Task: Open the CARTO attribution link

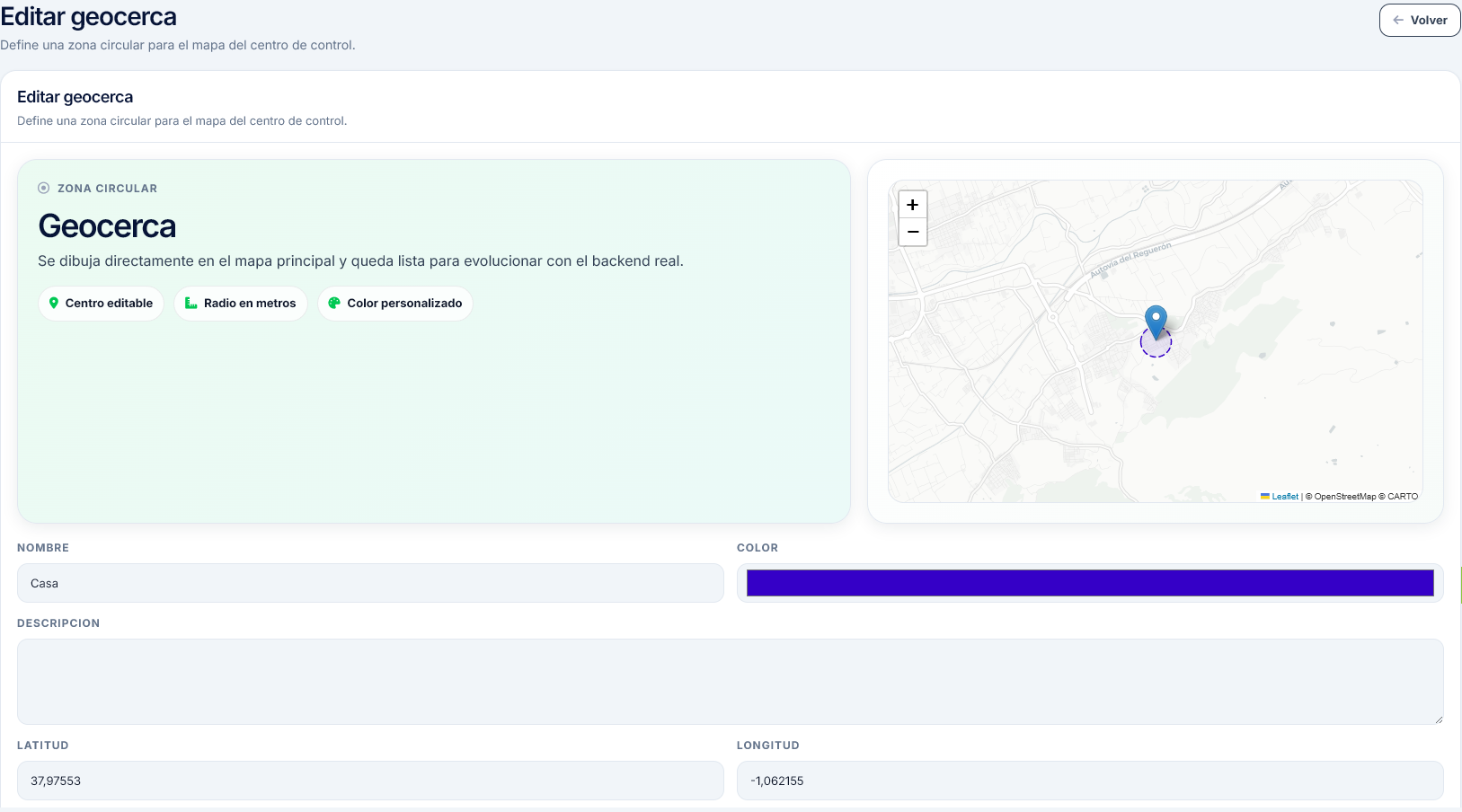Action: (1402, 497)
